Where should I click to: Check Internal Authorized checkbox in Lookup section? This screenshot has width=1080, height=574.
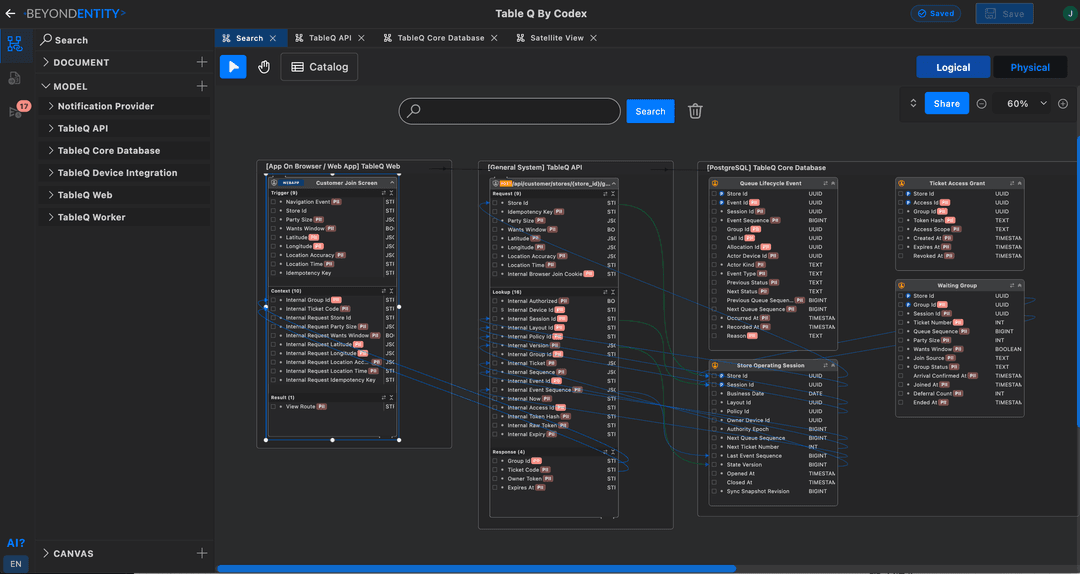(495, 301)
